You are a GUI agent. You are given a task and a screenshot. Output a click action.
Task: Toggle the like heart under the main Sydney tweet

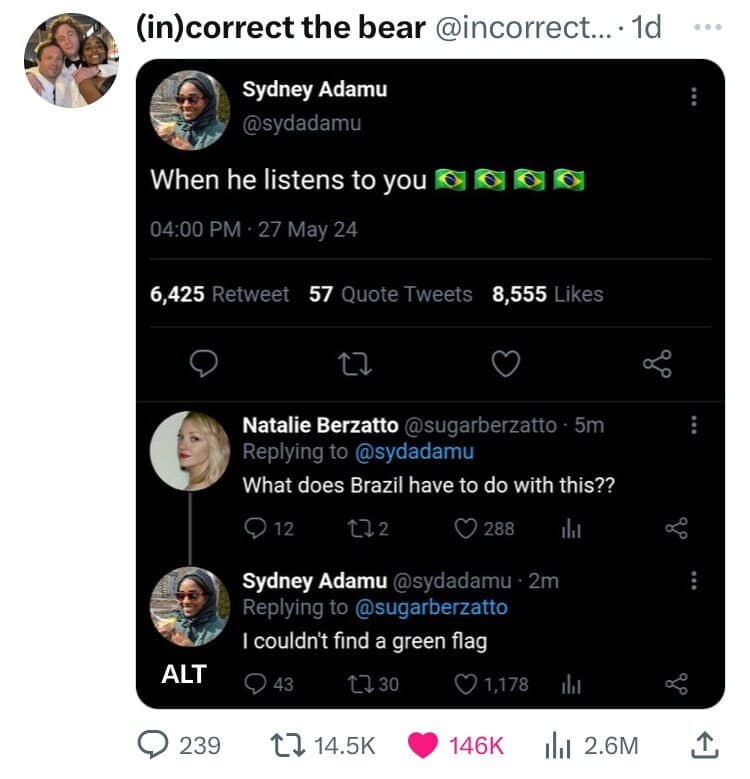506,365
